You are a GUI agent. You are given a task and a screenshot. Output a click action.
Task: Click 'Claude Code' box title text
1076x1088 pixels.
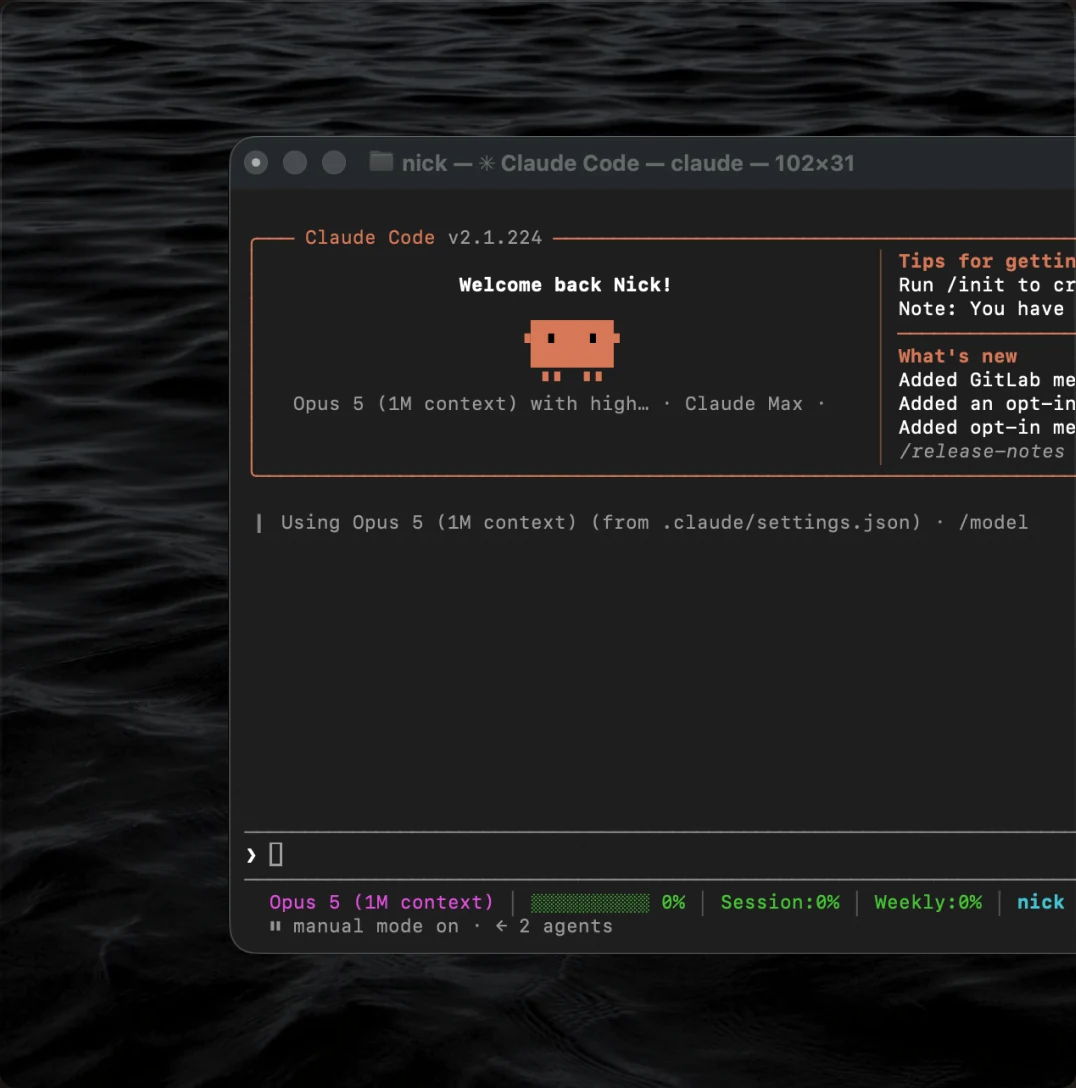[370, 237]
